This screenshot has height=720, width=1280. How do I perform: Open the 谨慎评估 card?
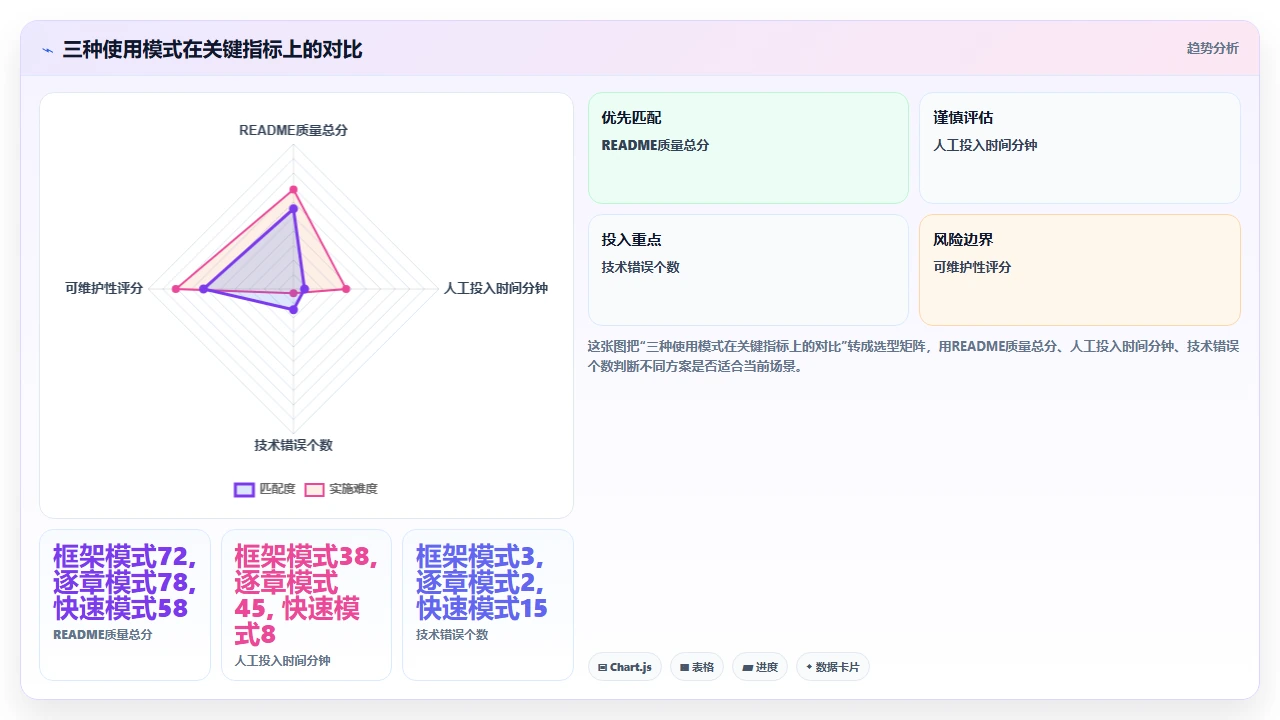pos(1080,148)
